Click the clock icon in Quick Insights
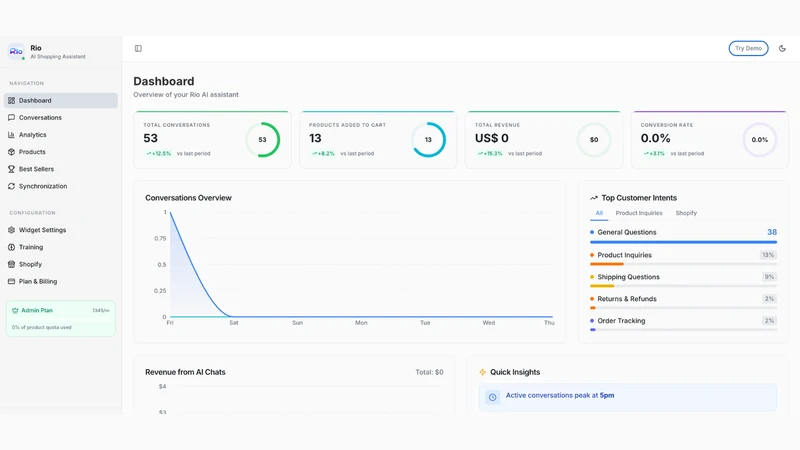 (492, 397)
